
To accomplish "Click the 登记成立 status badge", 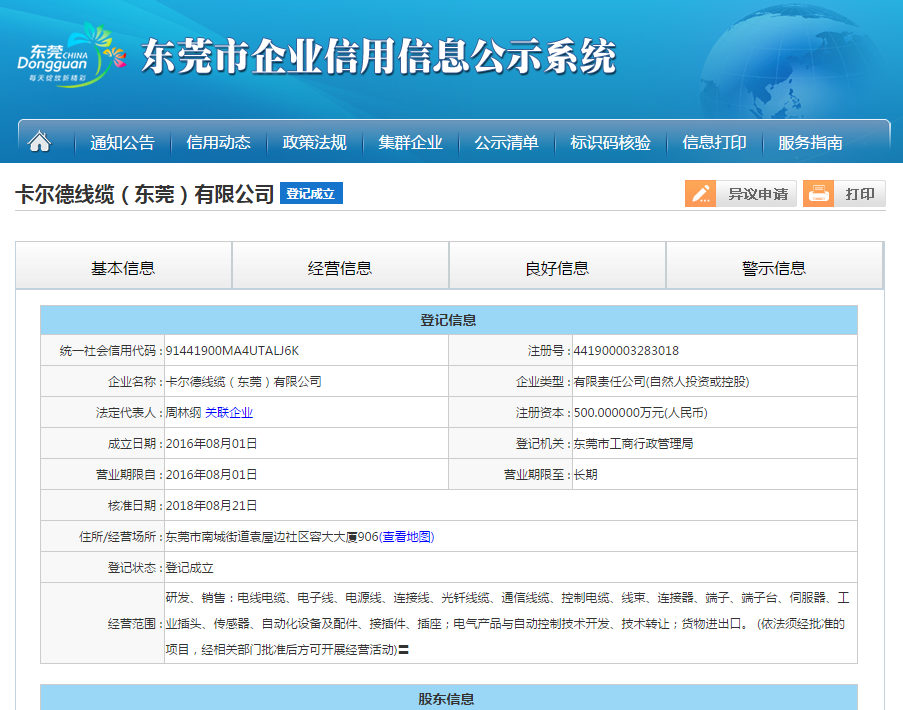I will click(311, 193).
